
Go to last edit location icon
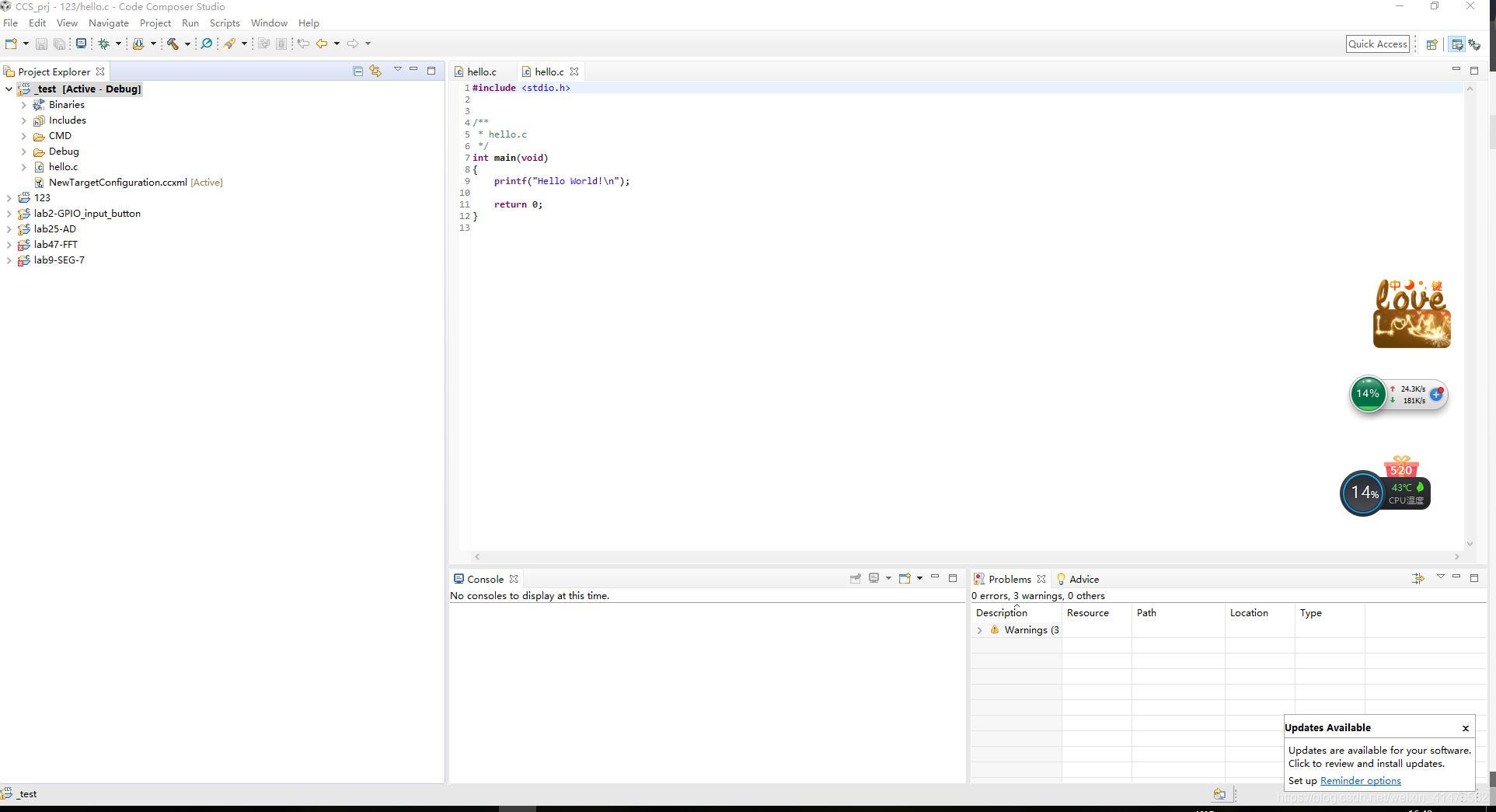[303, 44]
